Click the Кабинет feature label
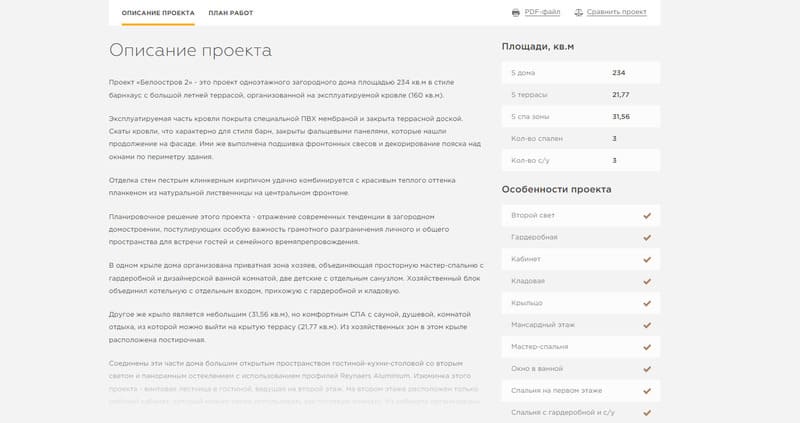This screenshot has width=800, height=423. pos(526,259)
